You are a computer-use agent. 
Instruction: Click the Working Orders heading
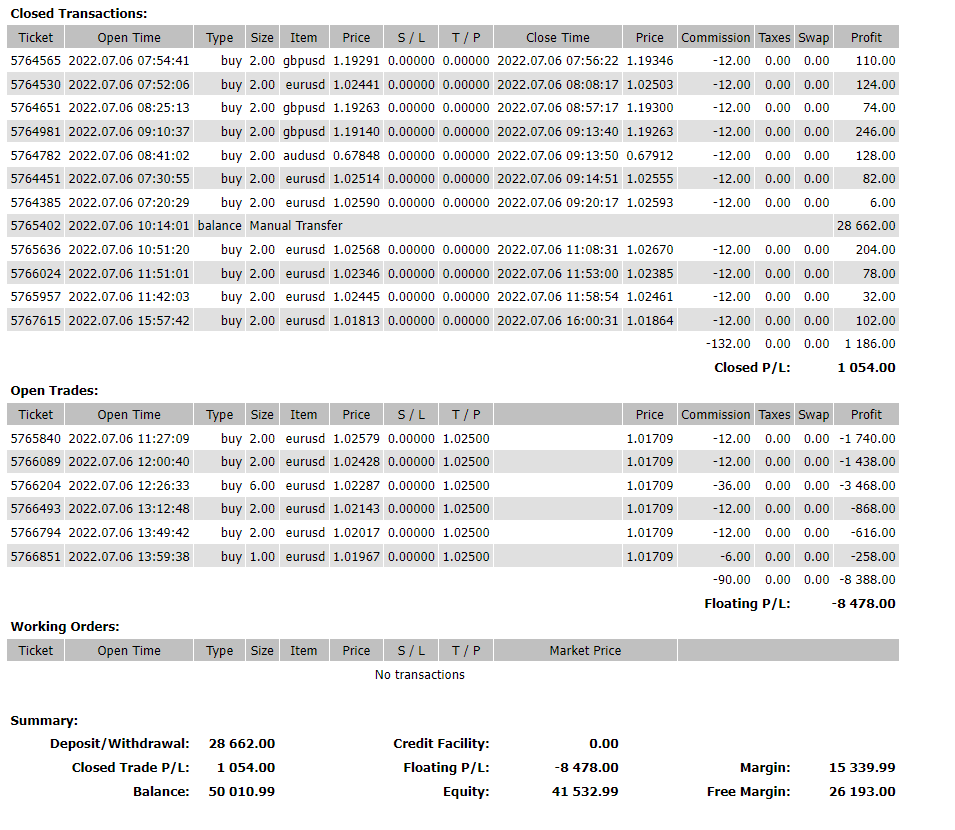pyautogui.click(x=65, y=627)
